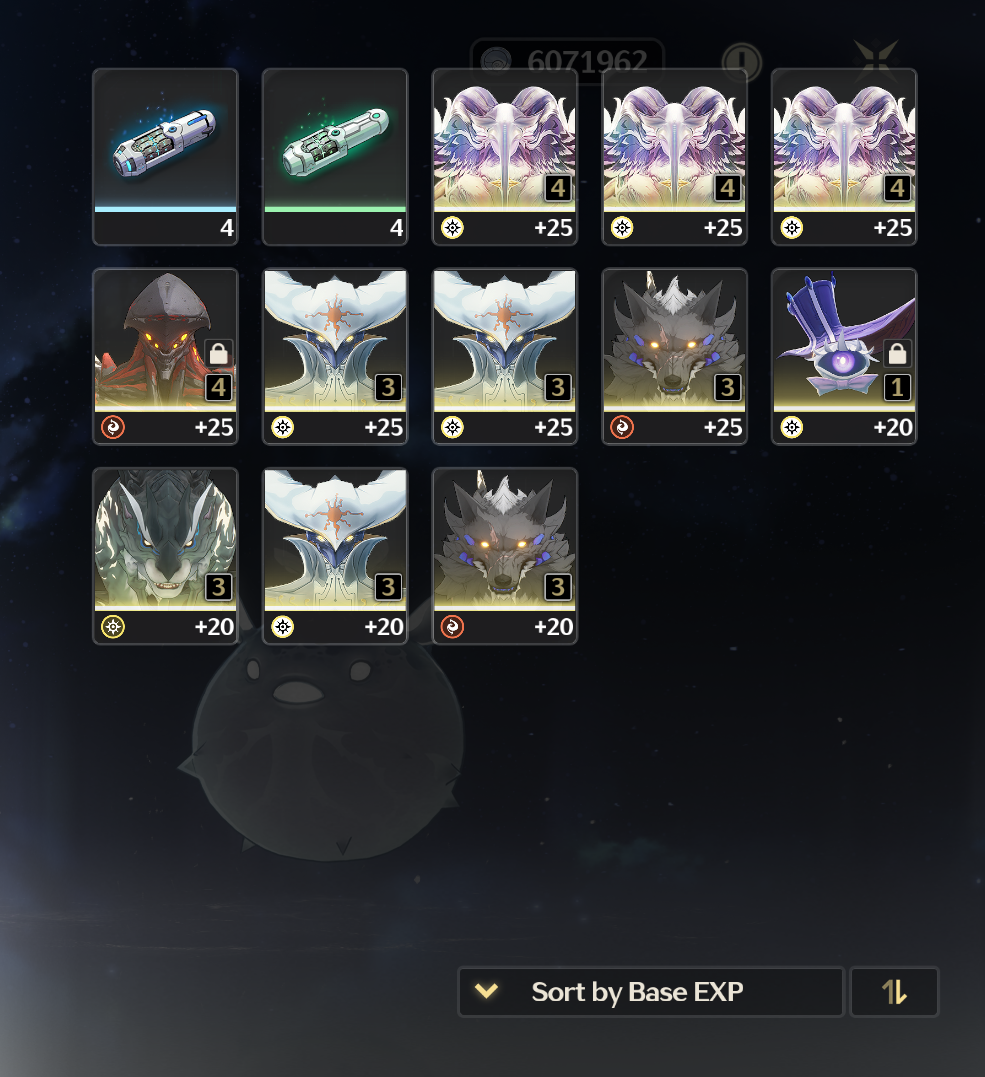Toggle the ascending/descending sort order button

[894, 992]
